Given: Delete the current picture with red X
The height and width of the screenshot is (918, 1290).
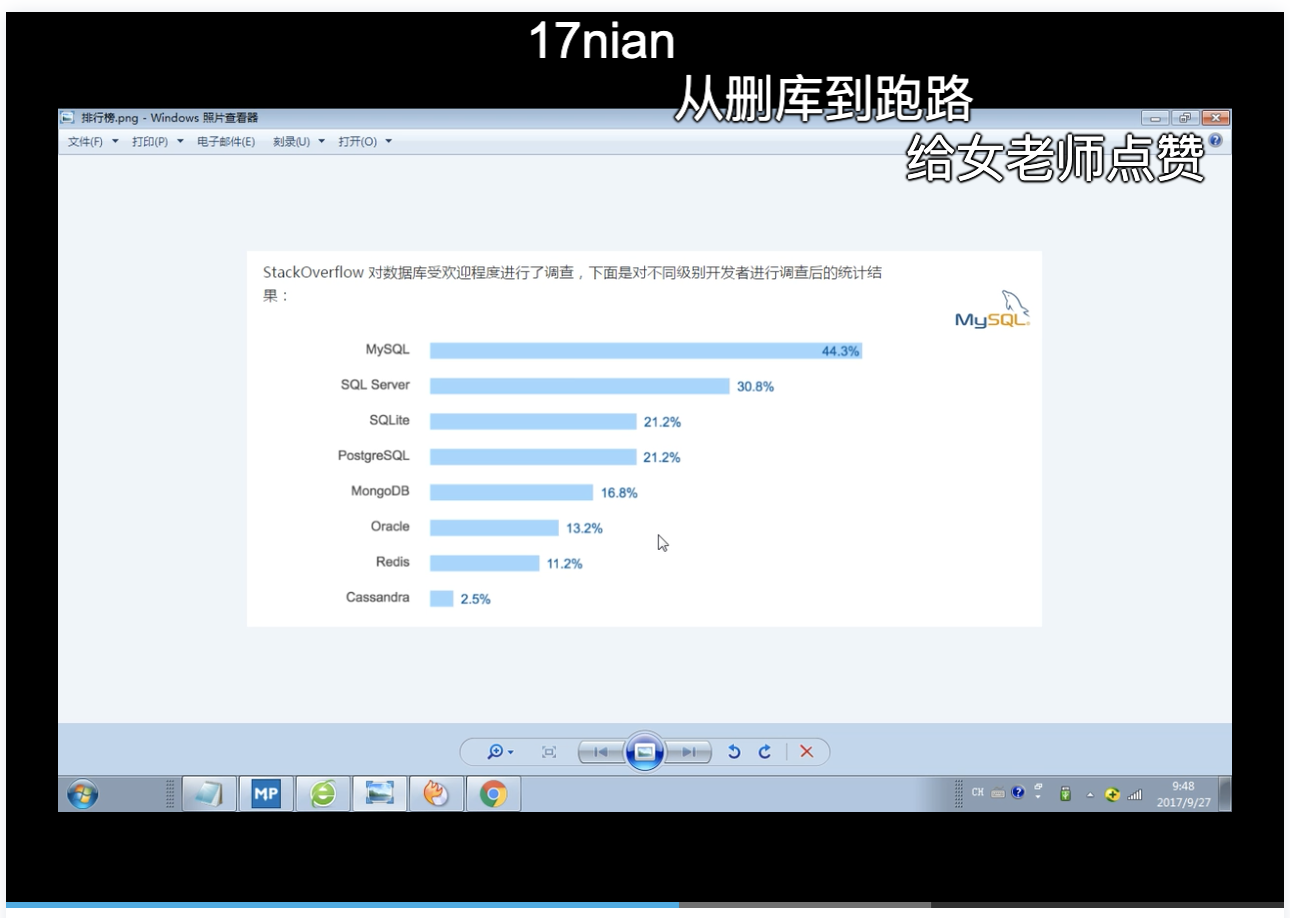Looking at the screenshot, I should coord(807,752).
